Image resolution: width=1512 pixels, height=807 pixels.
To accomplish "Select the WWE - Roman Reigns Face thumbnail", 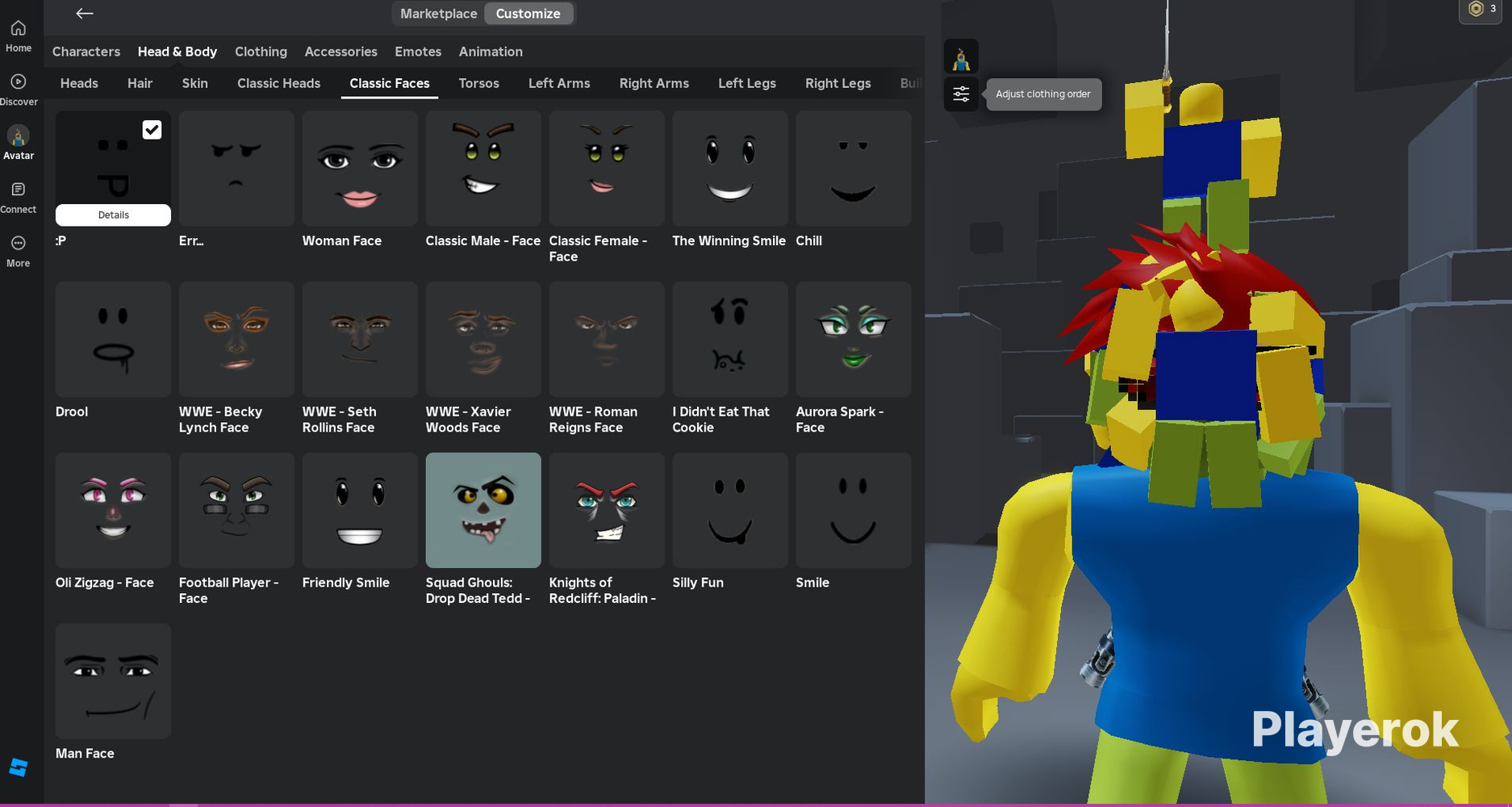I will (x=607, y=340).
